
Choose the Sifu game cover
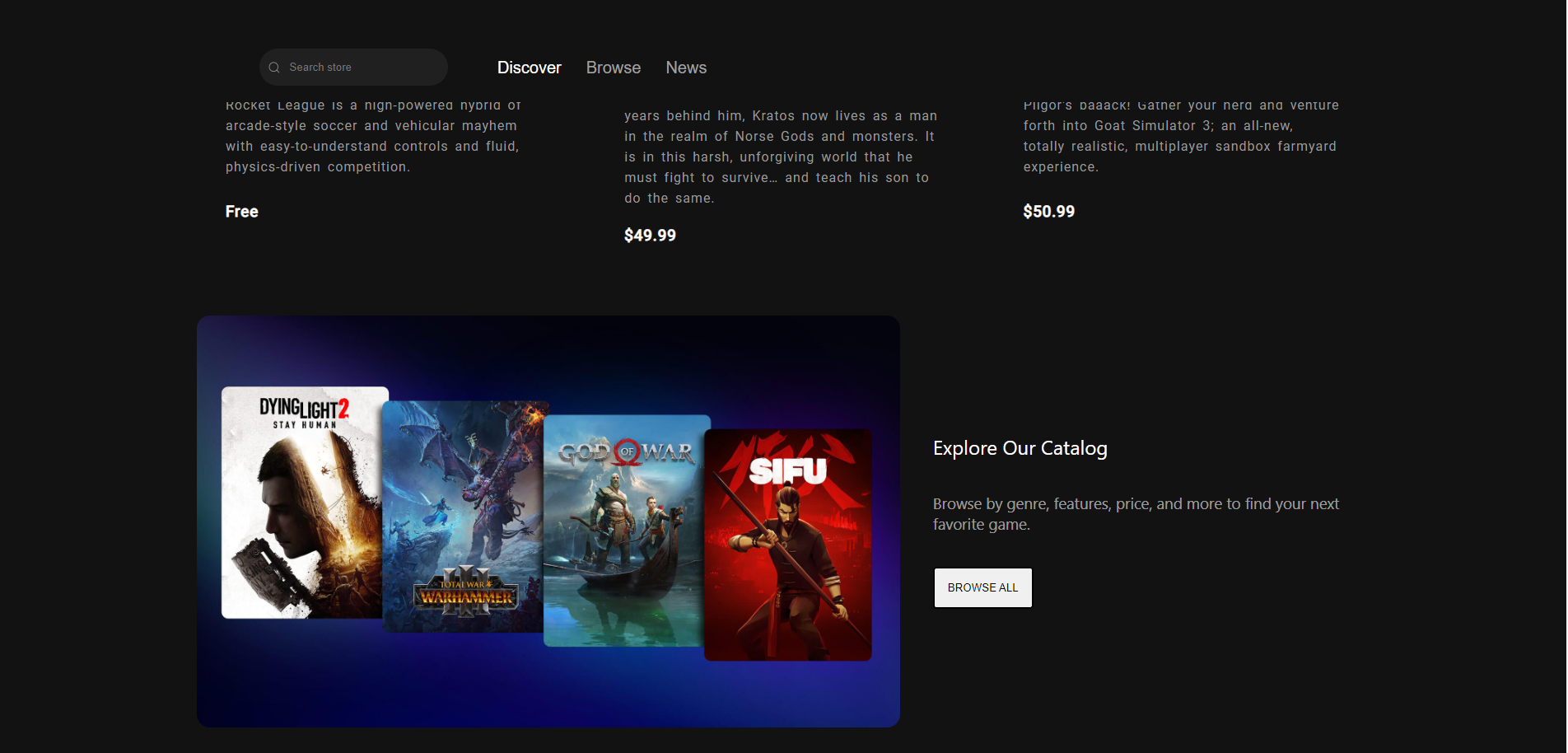(788, 545)
